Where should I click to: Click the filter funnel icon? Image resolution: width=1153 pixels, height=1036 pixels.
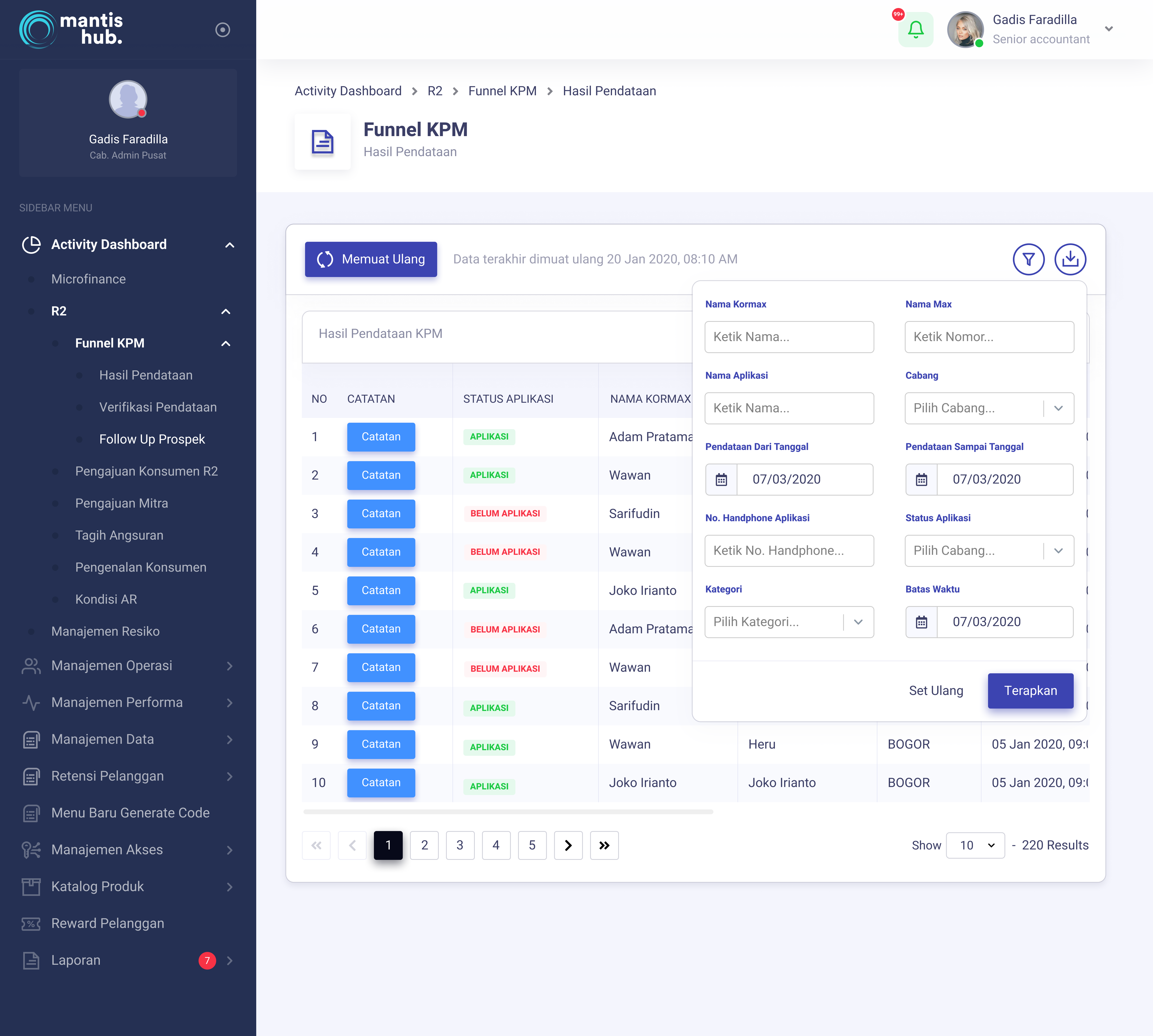(1028, 260)
